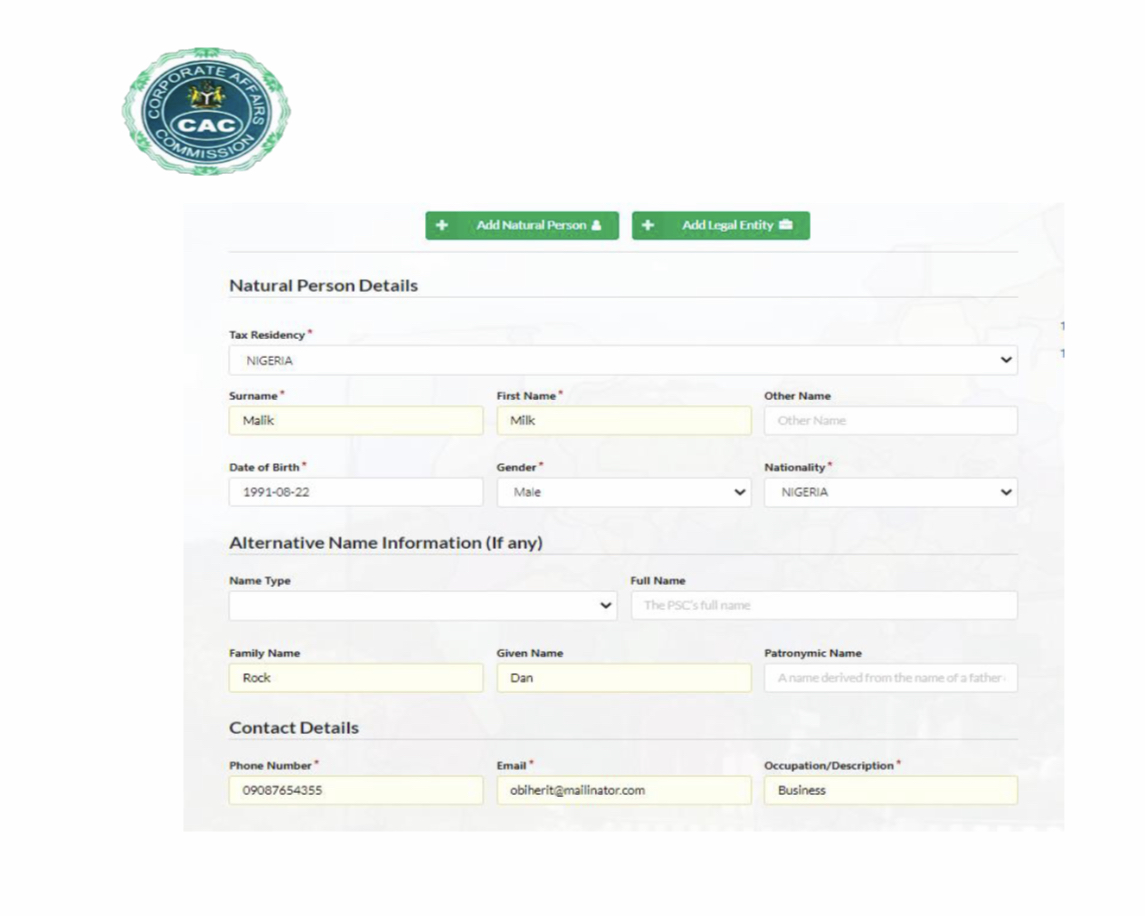The height and width of the screenshot is (916, 1145).
Task: Click the plus icon beside Add Legal Entity
Action: 648,225
